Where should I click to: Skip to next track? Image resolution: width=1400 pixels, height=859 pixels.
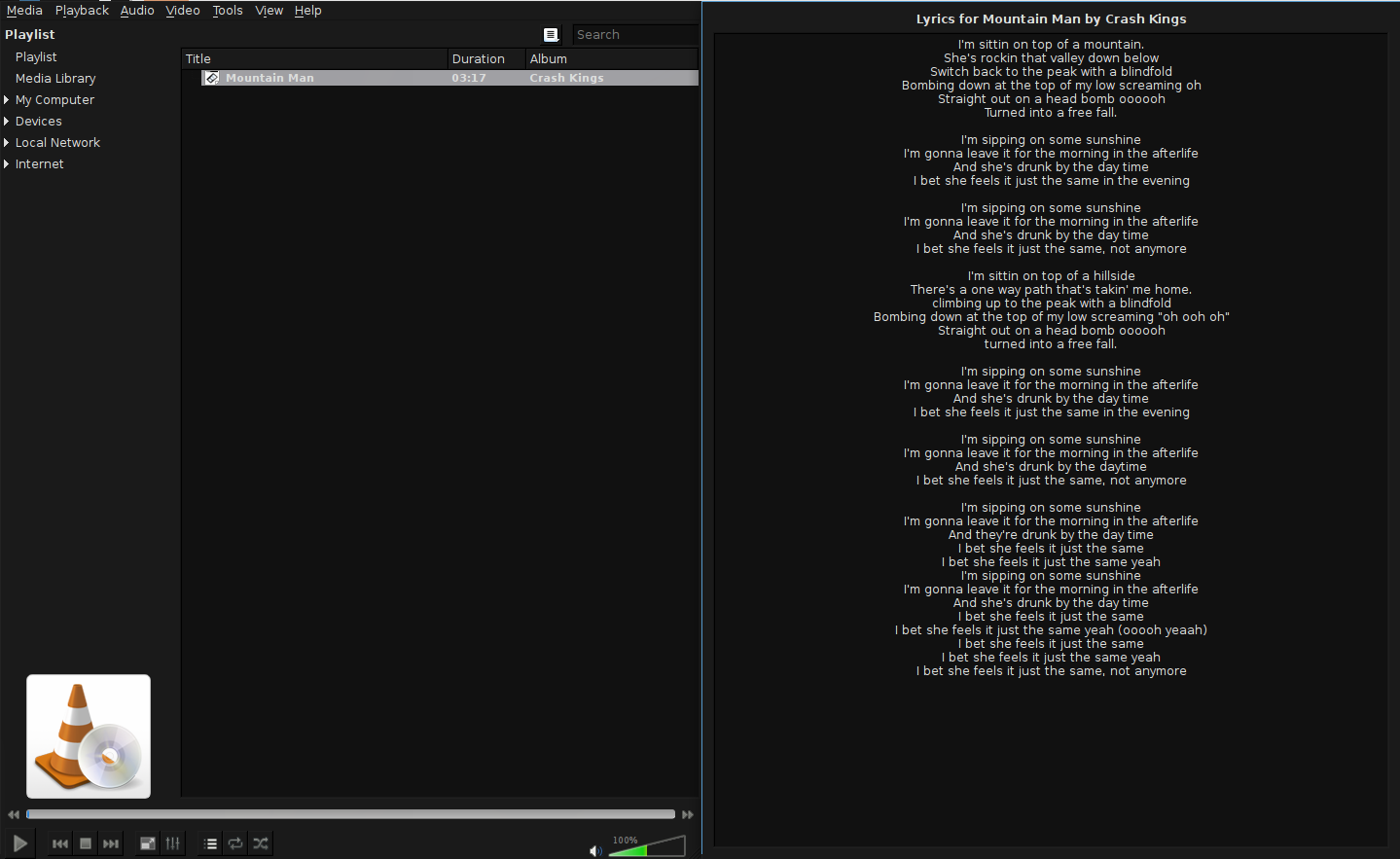[x=111, y=843]
